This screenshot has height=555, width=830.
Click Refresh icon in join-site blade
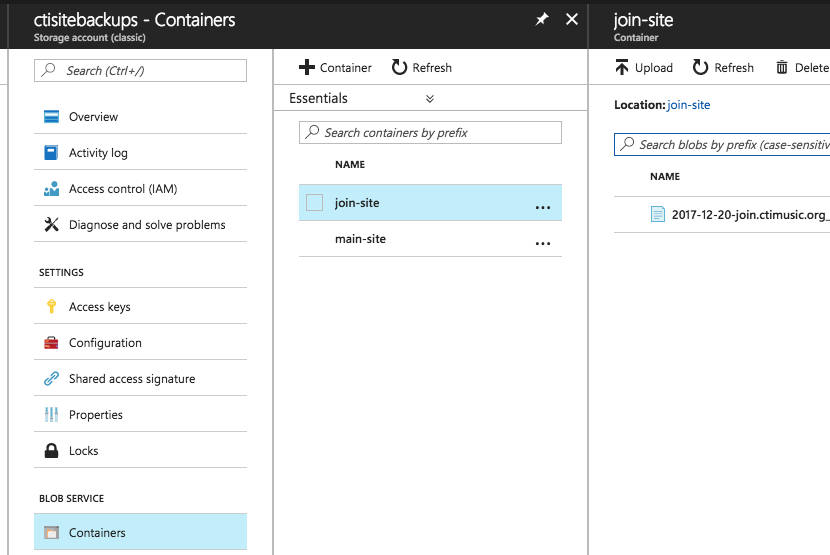(700, 67)
